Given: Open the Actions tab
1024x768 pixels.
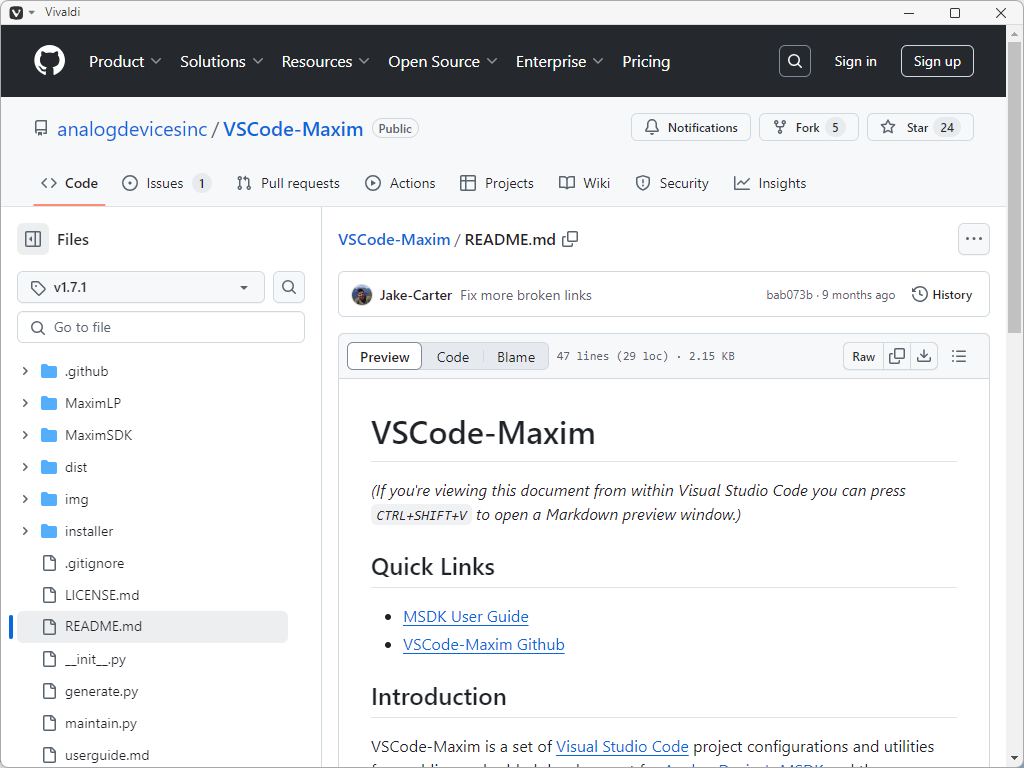Looking at the screenshot, I should 400,184.
